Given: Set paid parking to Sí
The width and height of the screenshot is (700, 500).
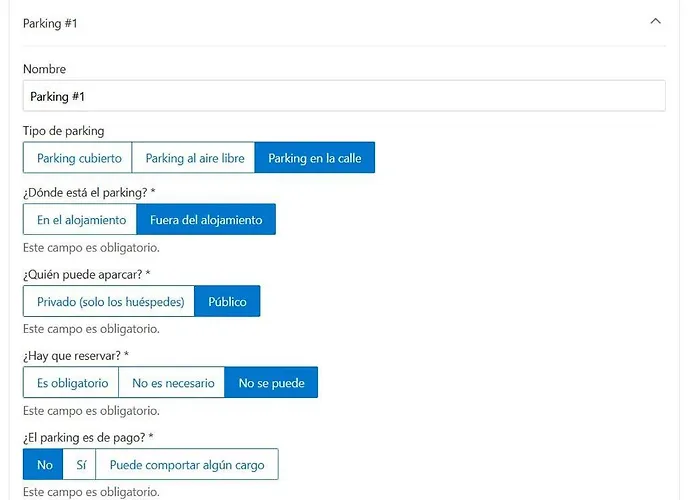Looking at the screenshot, I should click(80, 465).
